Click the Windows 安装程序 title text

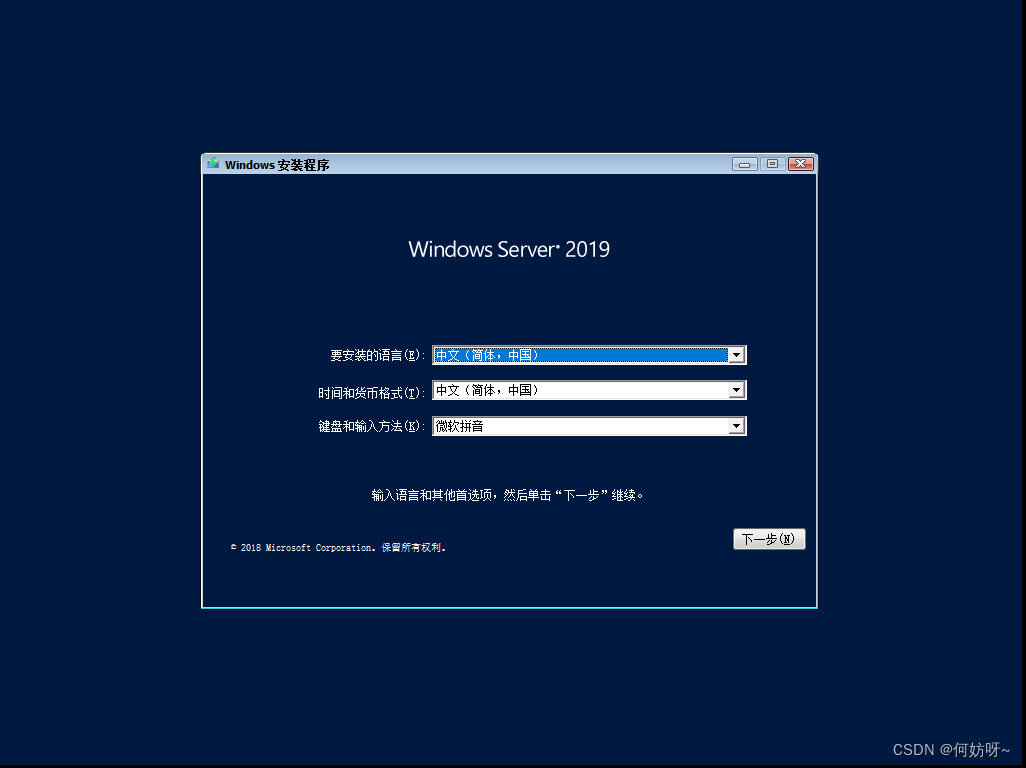click(277, 165)
